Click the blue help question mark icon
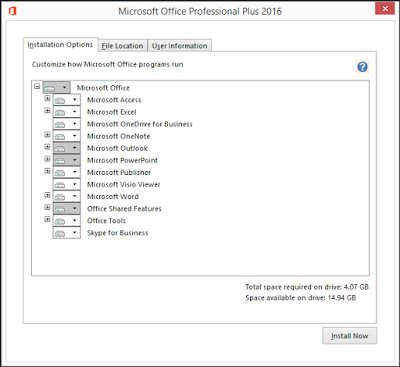 coord(362,67)
